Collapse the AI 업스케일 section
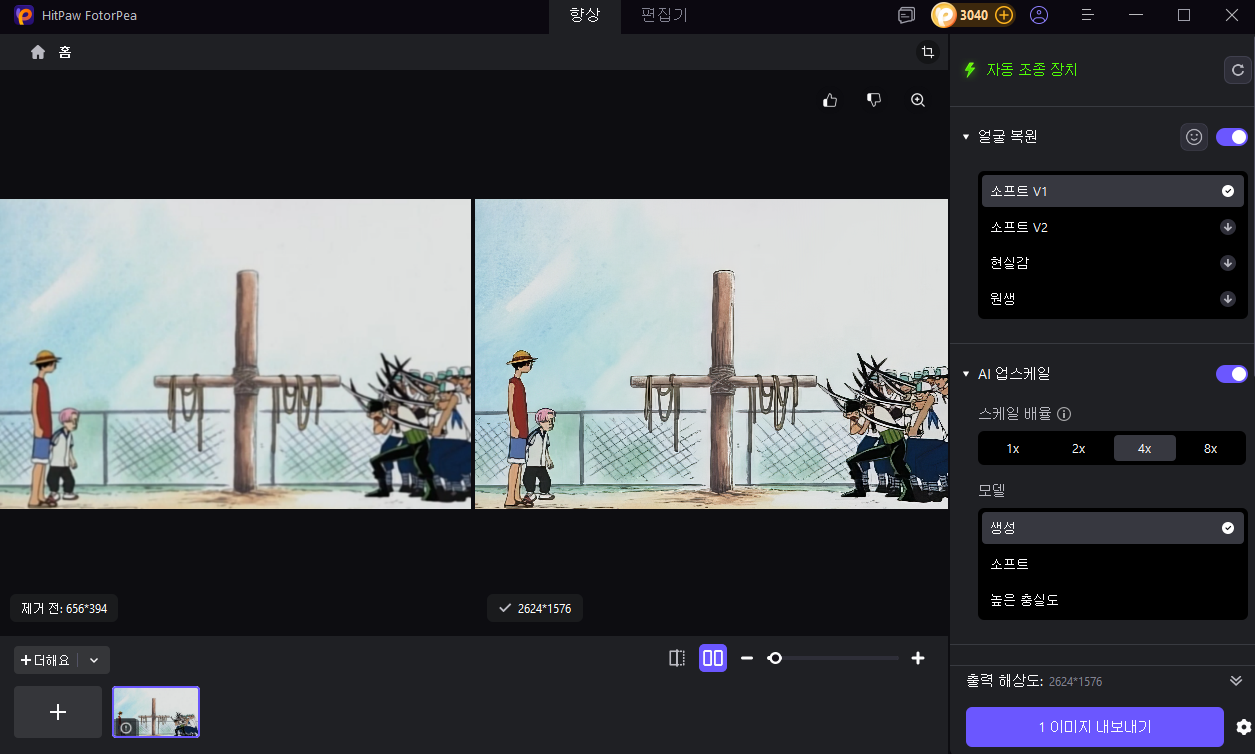This screenshot has height=754, width=1255. pos(966,374)
